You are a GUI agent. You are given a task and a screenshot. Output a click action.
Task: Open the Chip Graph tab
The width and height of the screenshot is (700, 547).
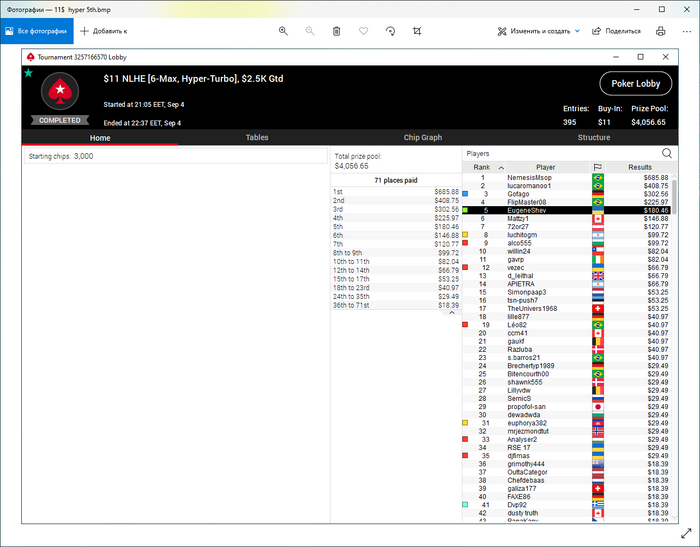423,138
